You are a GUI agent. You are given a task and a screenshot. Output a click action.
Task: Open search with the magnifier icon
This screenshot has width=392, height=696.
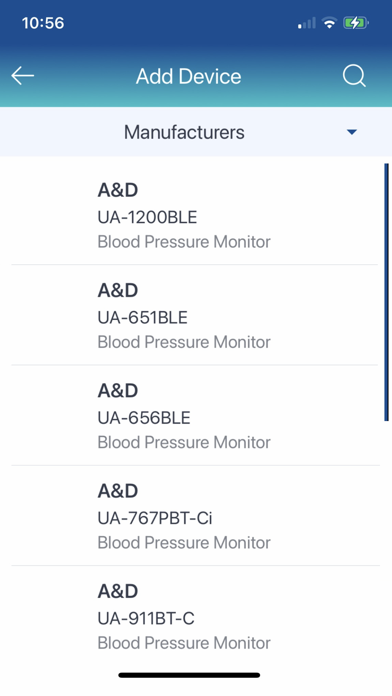tap(354, 76)
